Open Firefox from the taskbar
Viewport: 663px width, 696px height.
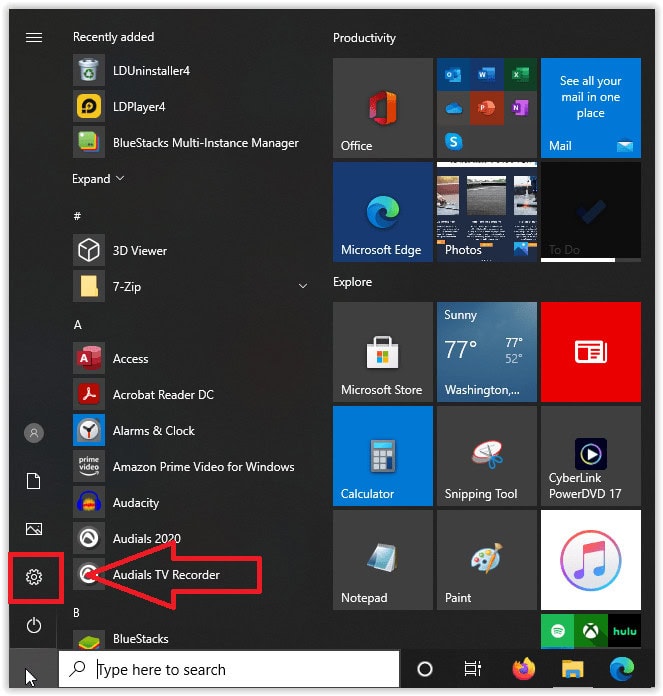pos(522,669)
